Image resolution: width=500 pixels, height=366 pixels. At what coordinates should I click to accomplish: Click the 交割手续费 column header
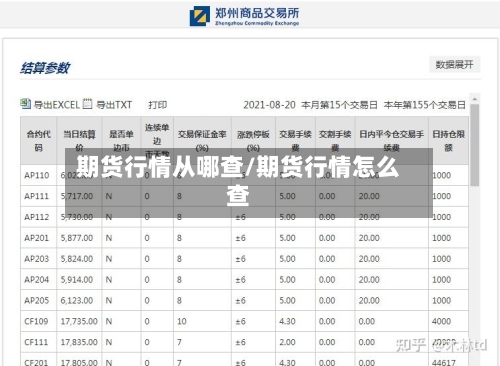[x=335, y=141]
